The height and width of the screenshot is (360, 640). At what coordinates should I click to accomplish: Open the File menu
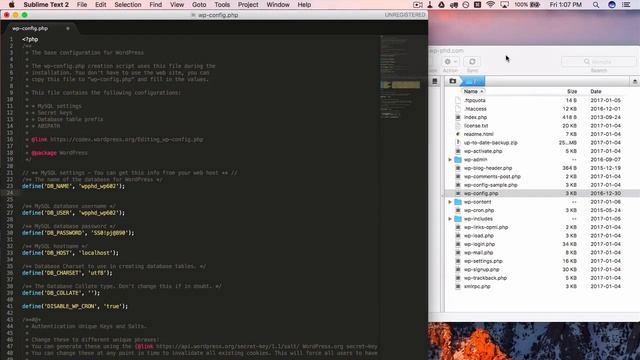coord(82,5)
